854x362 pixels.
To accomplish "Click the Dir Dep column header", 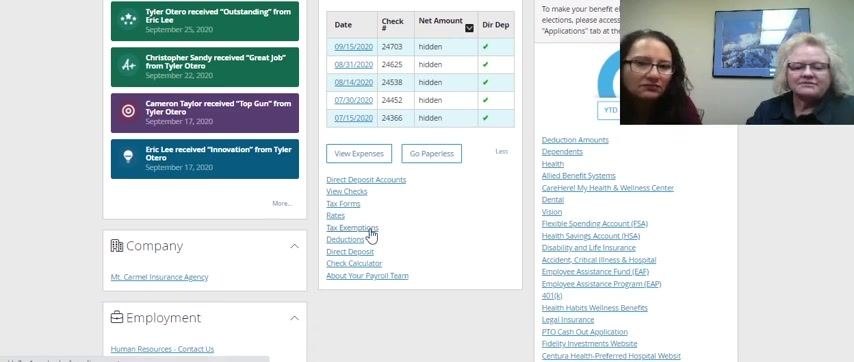I will [x=496, y=24].
